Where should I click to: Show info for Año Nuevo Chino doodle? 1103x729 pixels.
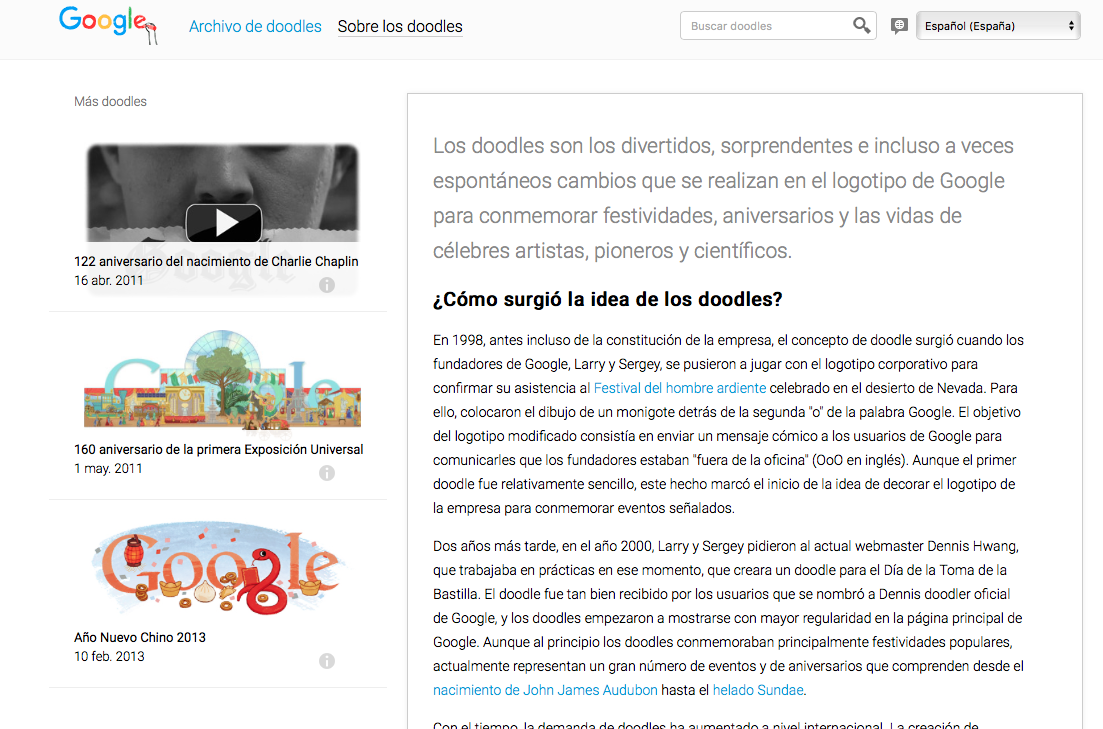326,661
